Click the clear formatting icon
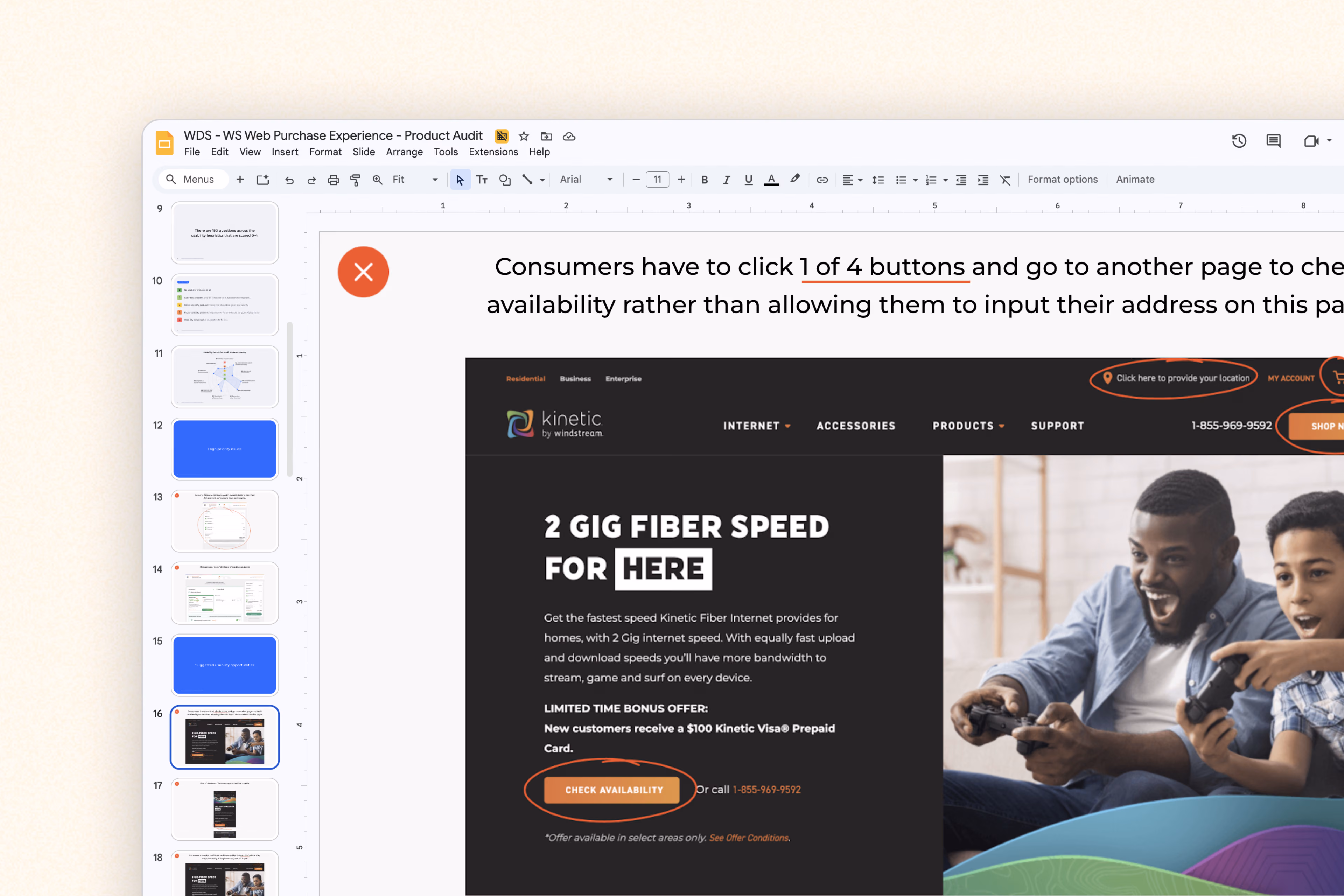Viewport: 1344px width, 896px height. click(x=1005, y=180)
